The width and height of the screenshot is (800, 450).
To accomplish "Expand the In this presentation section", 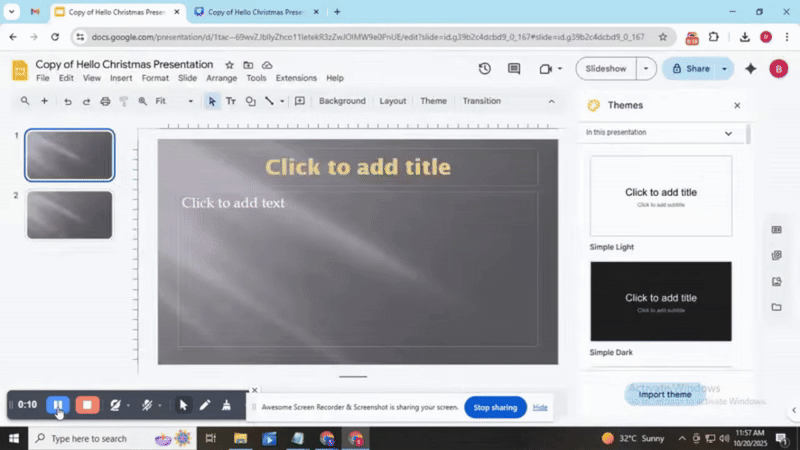I will coord(727,133).
